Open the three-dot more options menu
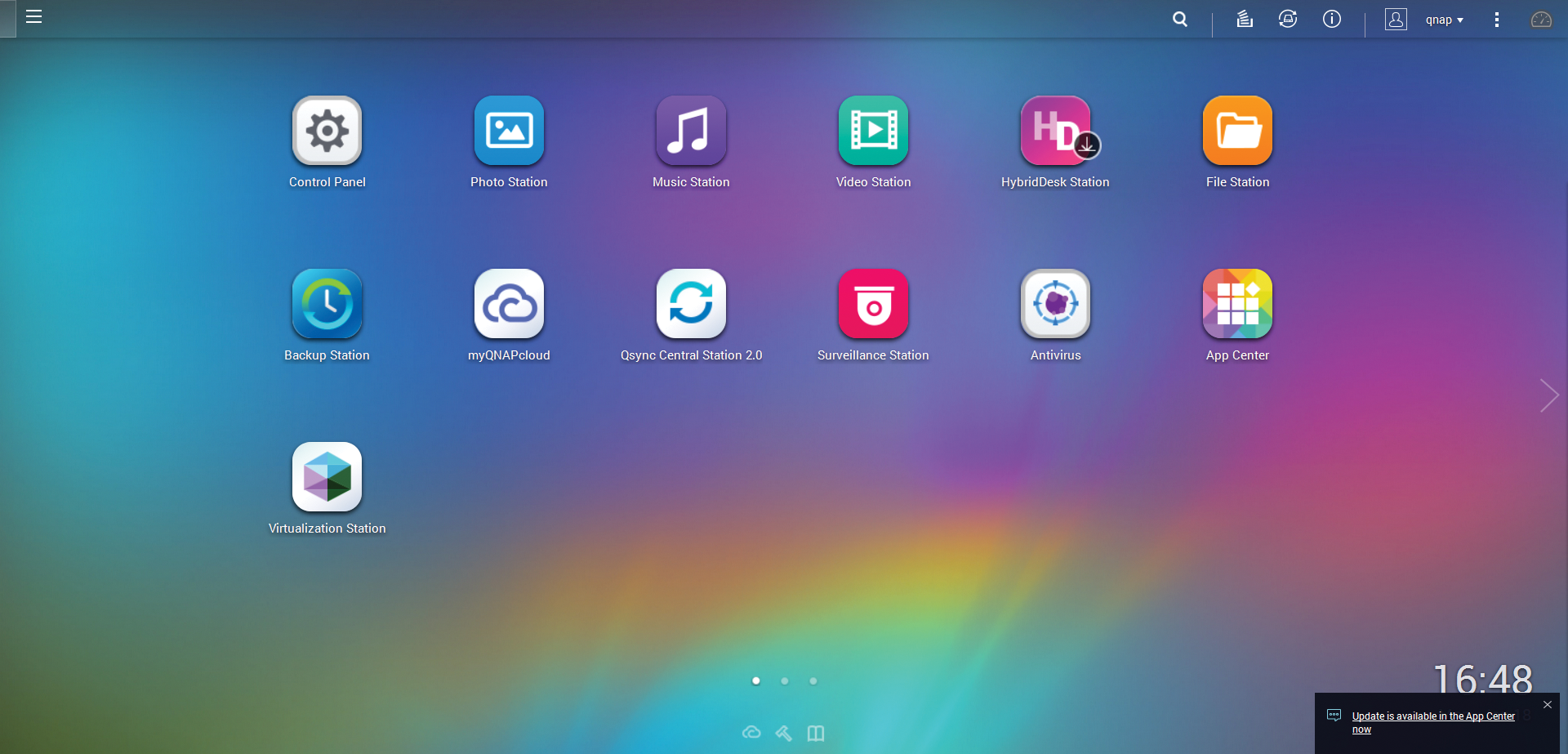Screen dimensions: 1568x754 pos(1496,20)
